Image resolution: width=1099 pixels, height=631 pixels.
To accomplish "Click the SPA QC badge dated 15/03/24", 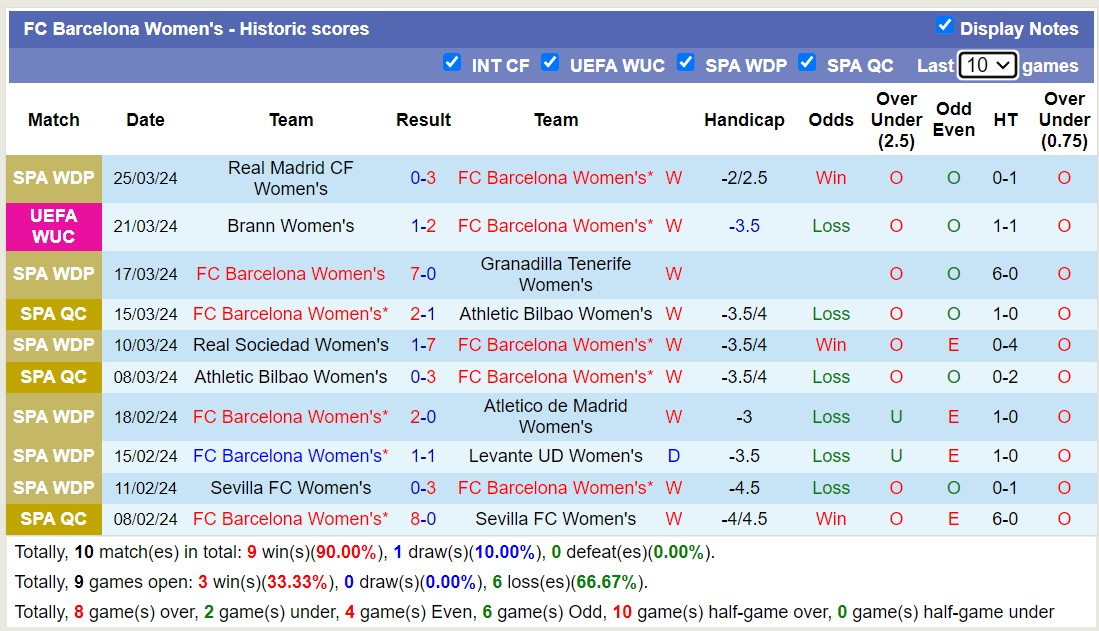I will 54,314.
